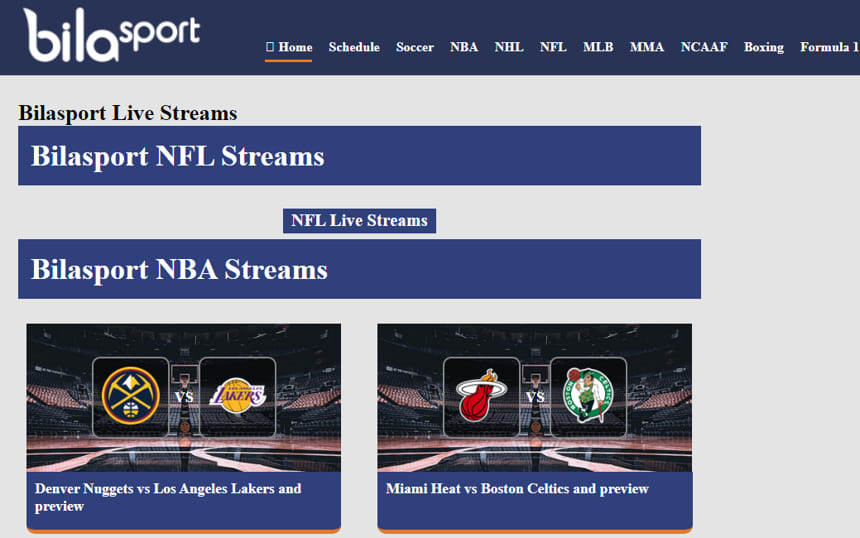
Task: Go to the Soccer section
Action: click(415, 47)
